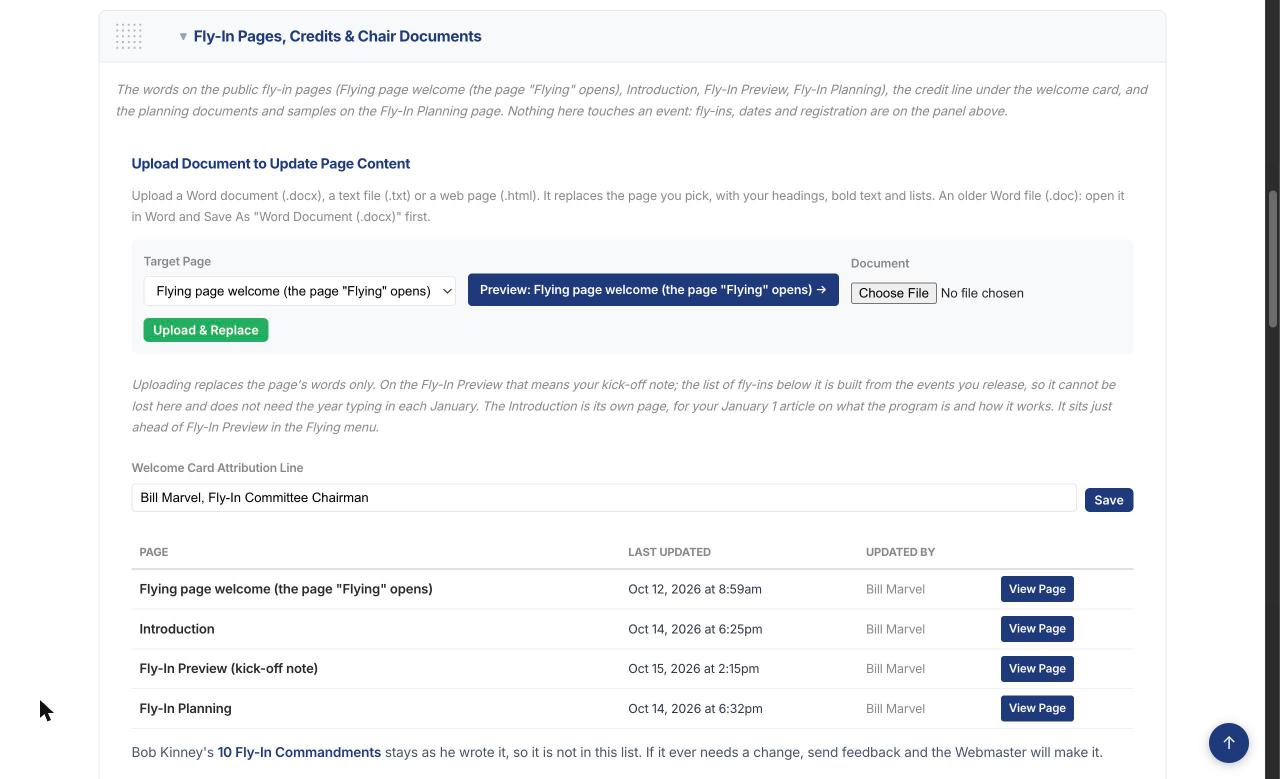Select the "Fly-In Preview (kick-off note)" cell
This screenshot has width=1280, height=779.
[229, 669]
